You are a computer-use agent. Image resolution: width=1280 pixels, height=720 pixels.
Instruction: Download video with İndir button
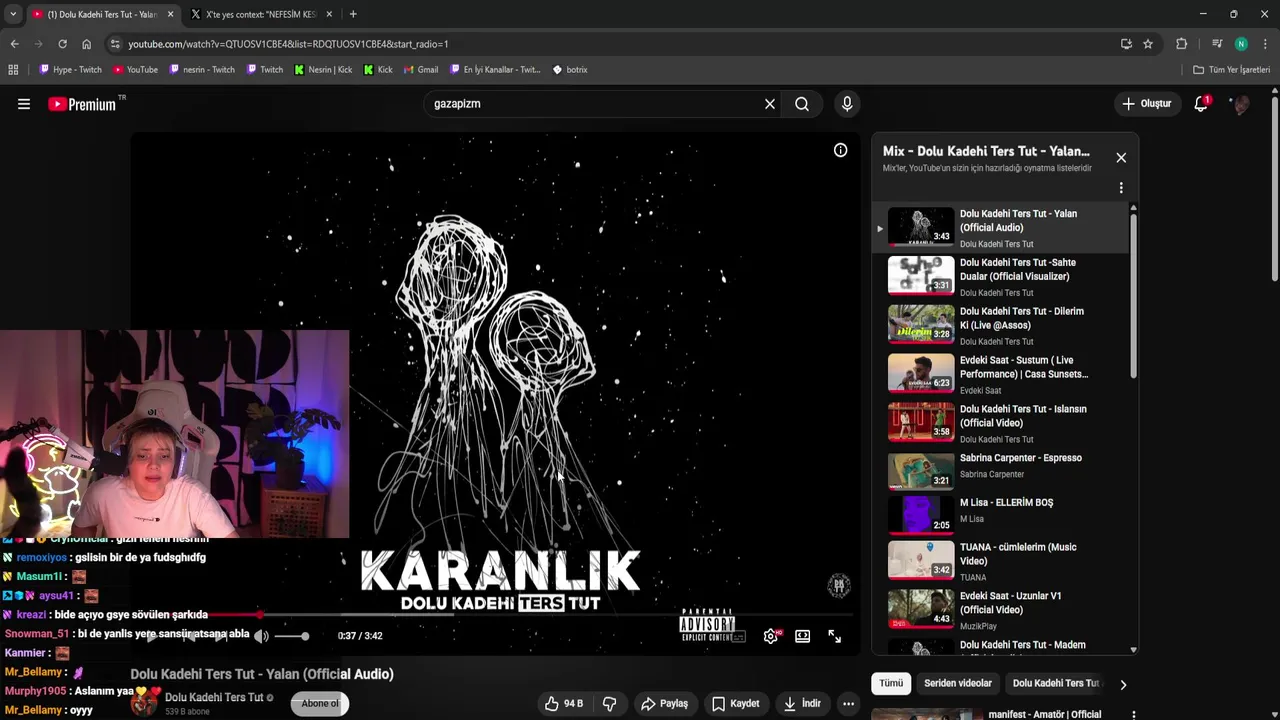(801, 704)
